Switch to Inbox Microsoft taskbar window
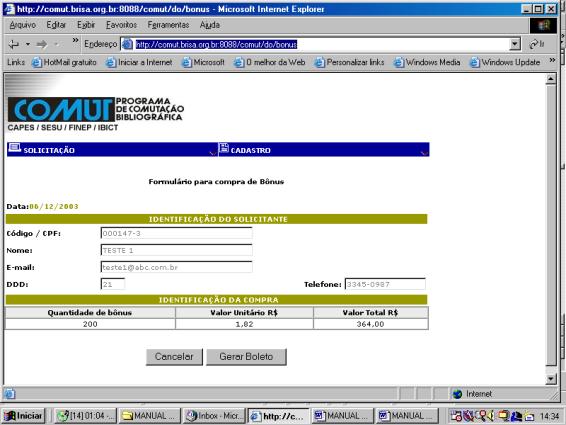This screenshot has width=566, height=425. [214, 416]
